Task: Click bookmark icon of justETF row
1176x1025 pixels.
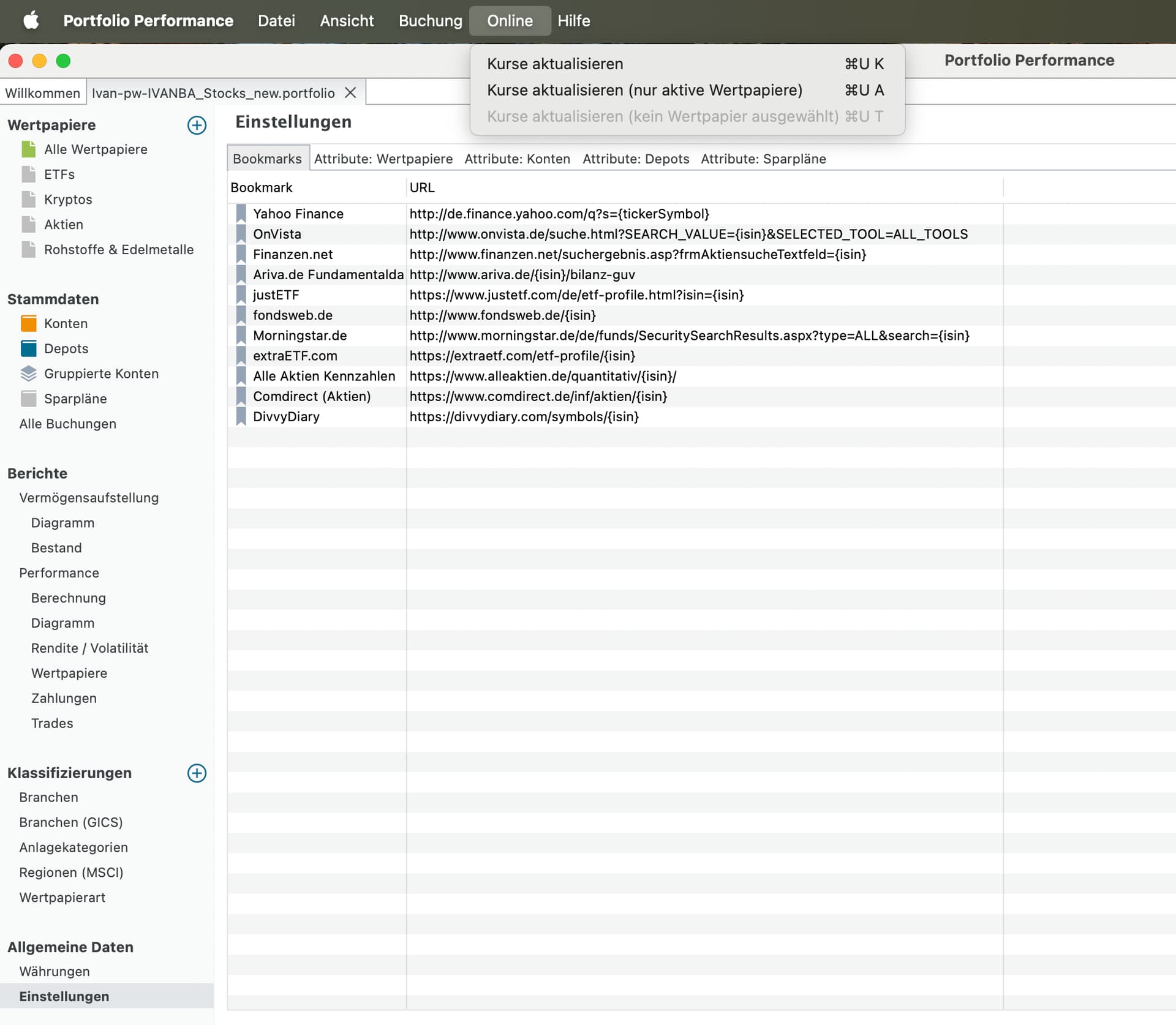Action: 241,295
